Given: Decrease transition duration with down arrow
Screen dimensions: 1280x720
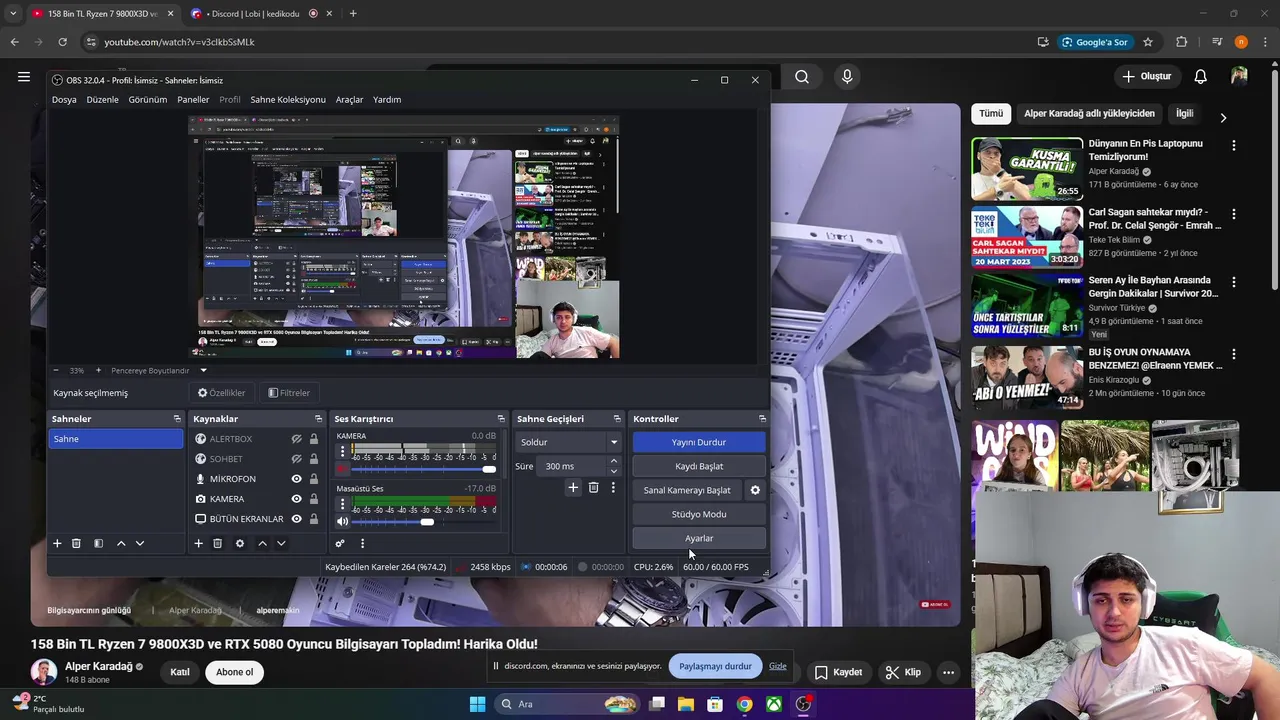Looking at the screenshot, I should (613, 471).
